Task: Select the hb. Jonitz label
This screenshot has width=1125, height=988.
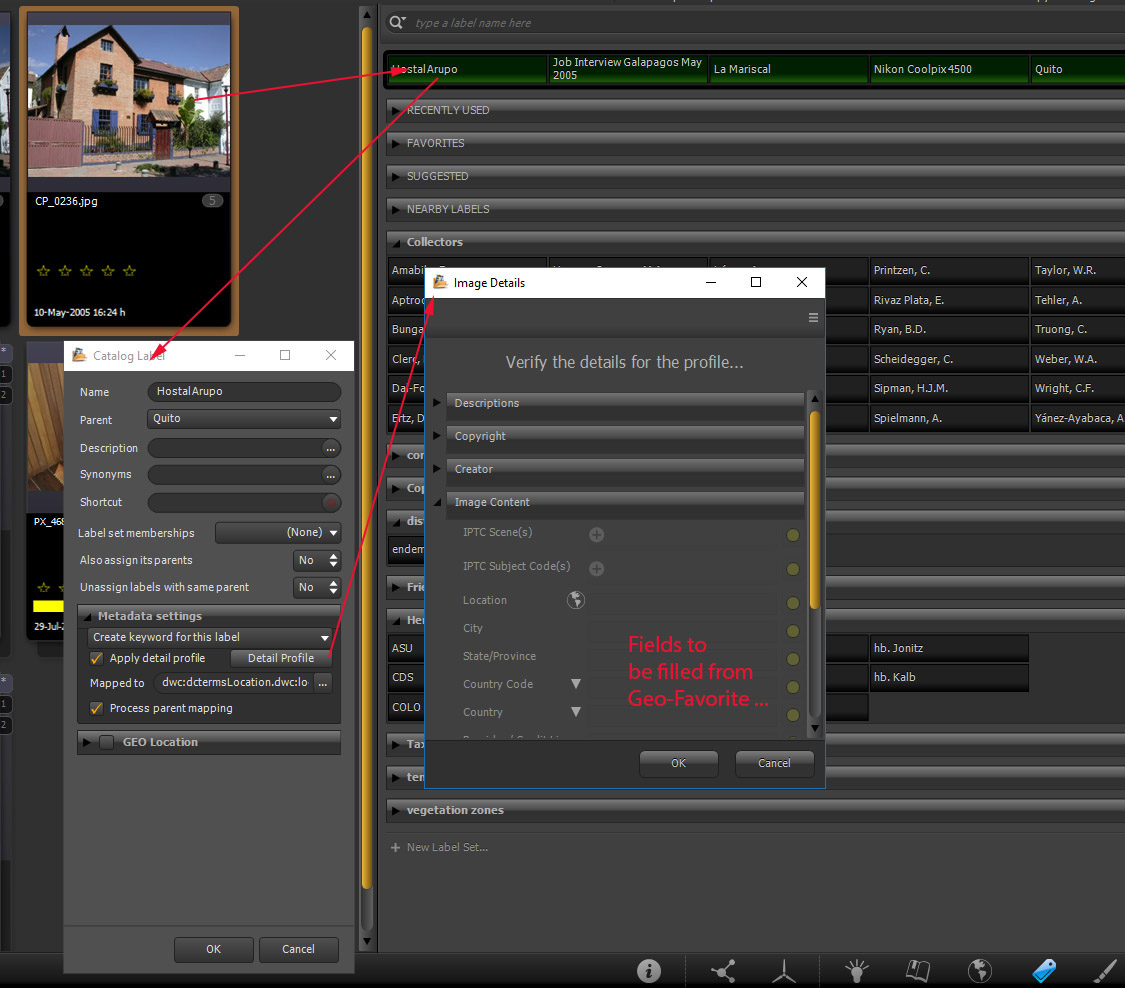Action: click(x=949, y=649)
